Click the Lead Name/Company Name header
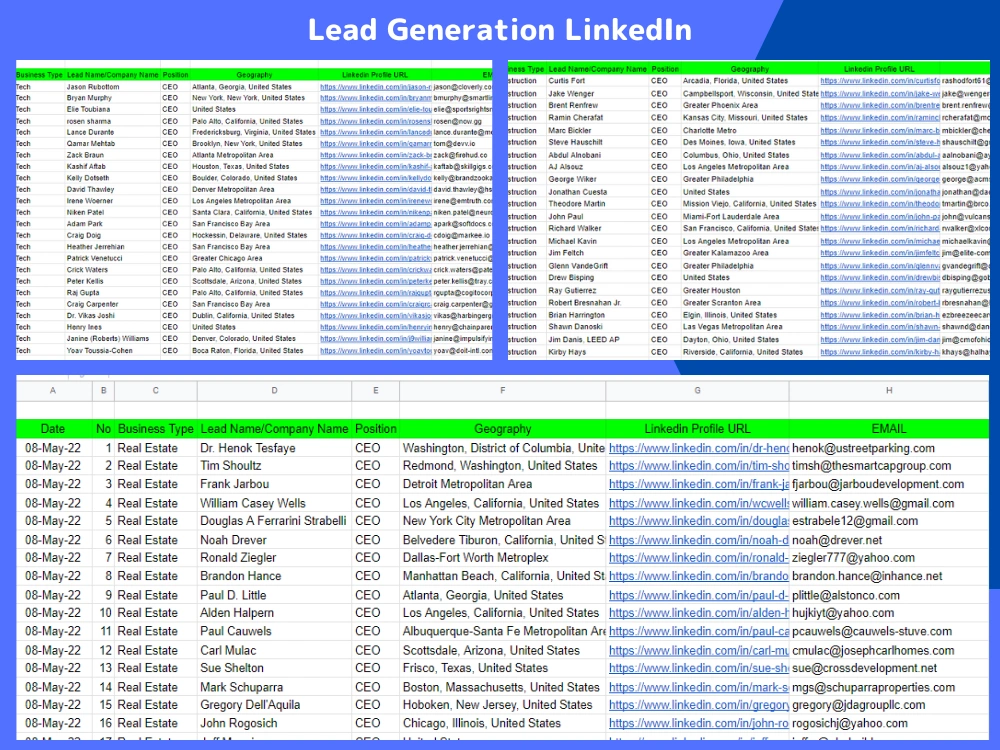 (274, 429)
